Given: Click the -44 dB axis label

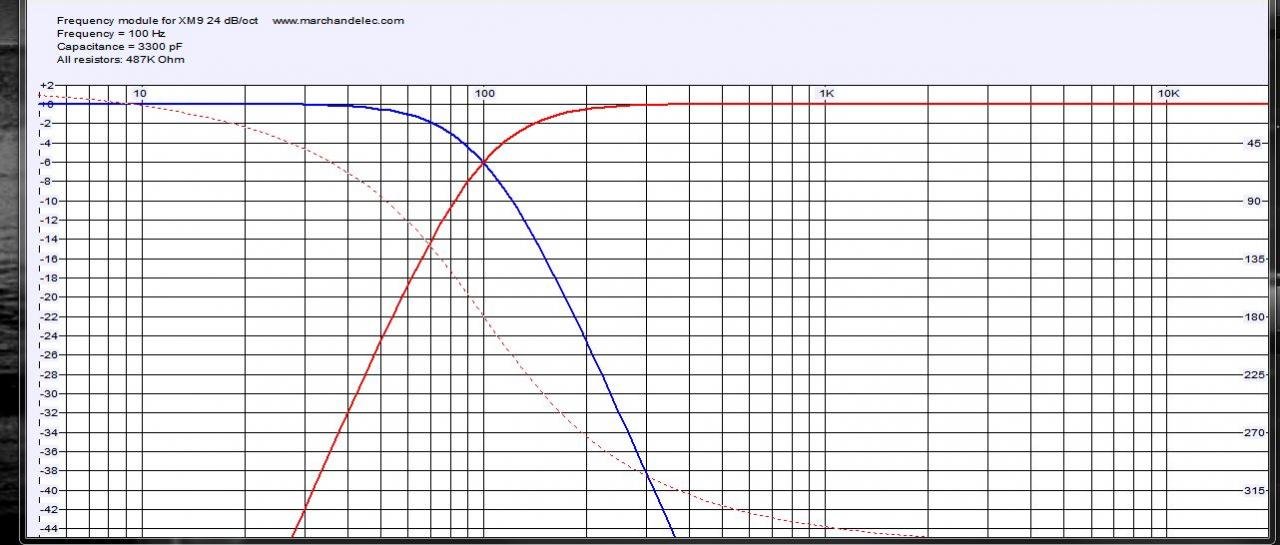Looking at the screenshot, I should point(47,529).
